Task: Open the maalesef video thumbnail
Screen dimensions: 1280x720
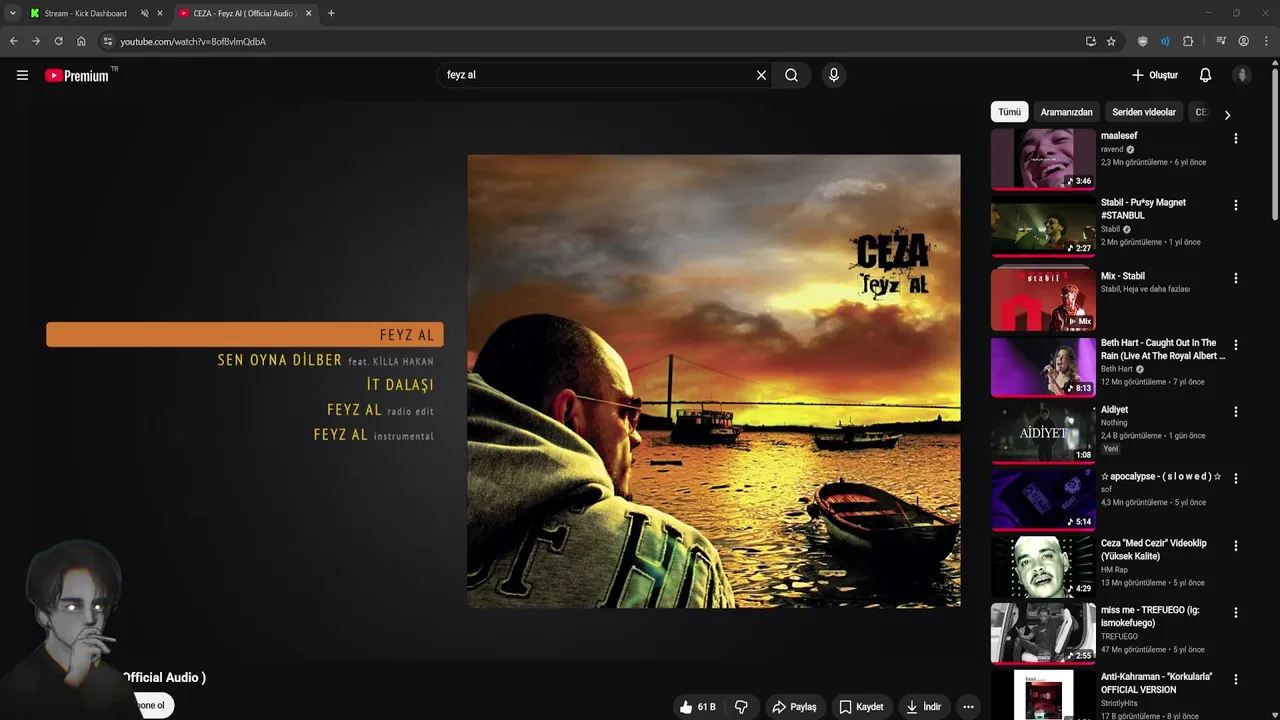Action: click(1043, 158)
